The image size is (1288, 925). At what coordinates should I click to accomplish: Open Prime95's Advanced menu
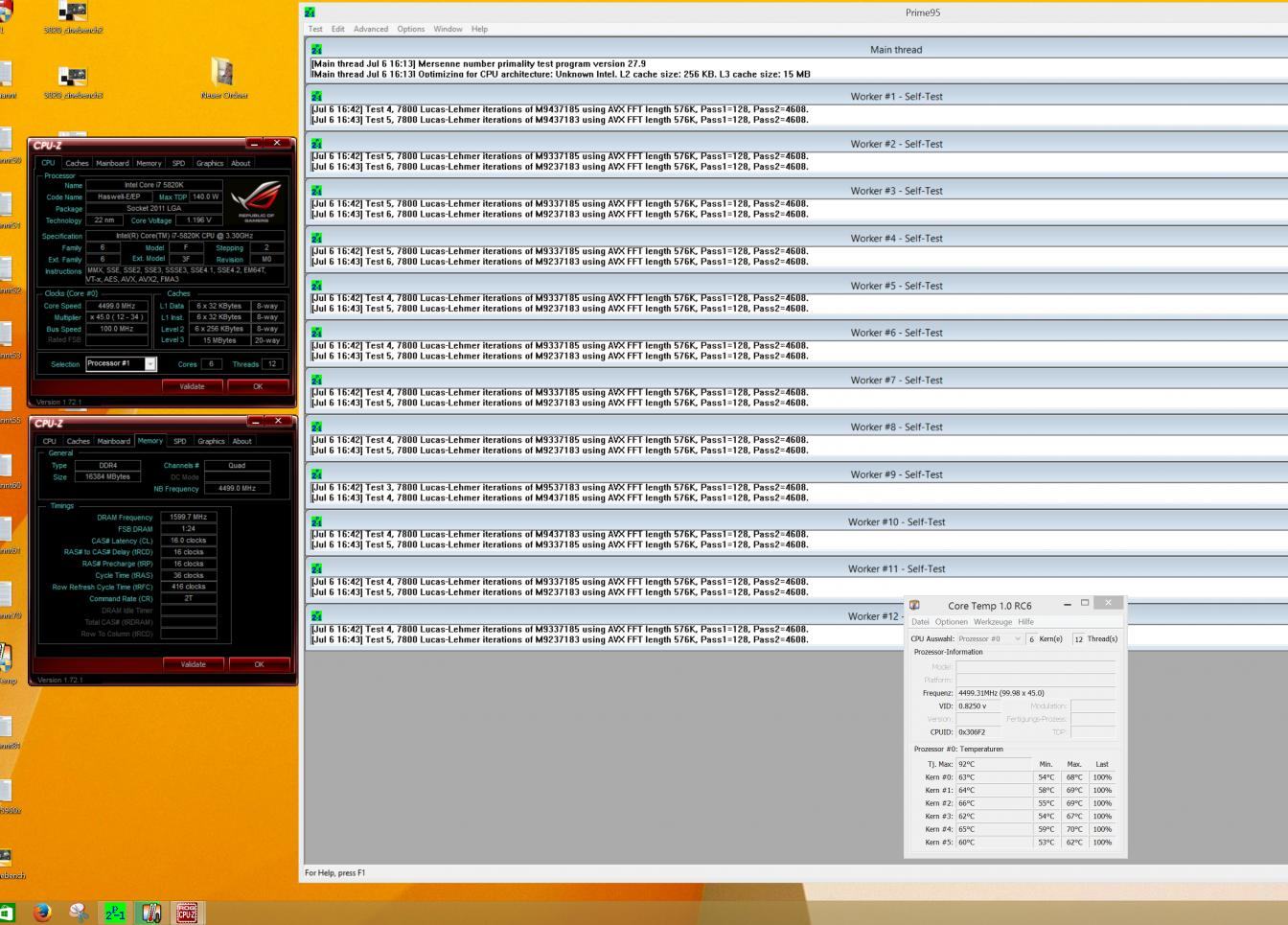(371, 29)
